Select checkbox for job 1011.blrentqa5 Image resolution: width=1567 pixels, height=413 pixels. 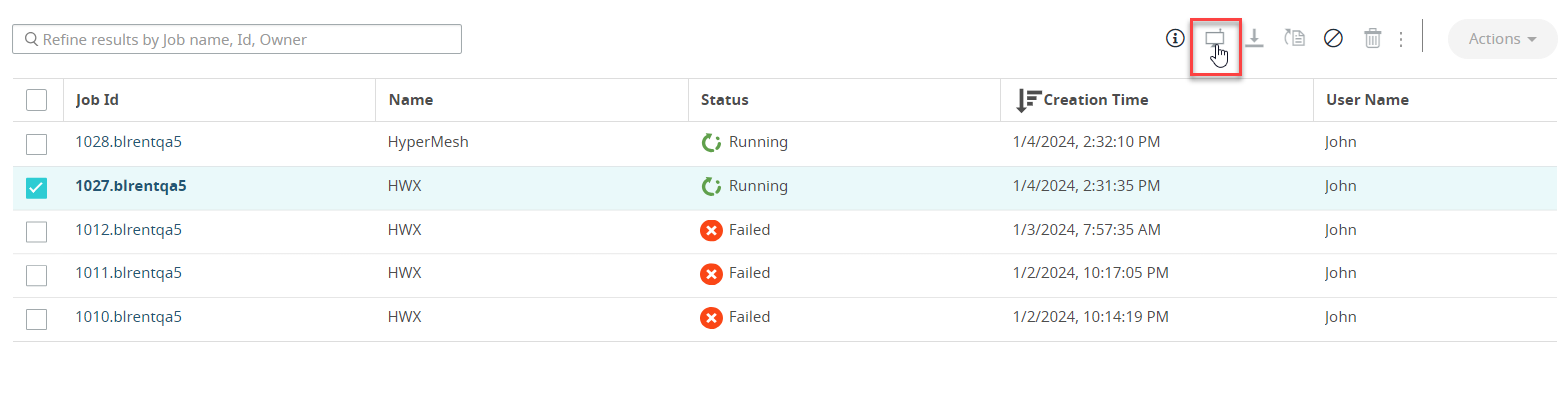coord(36,275)
